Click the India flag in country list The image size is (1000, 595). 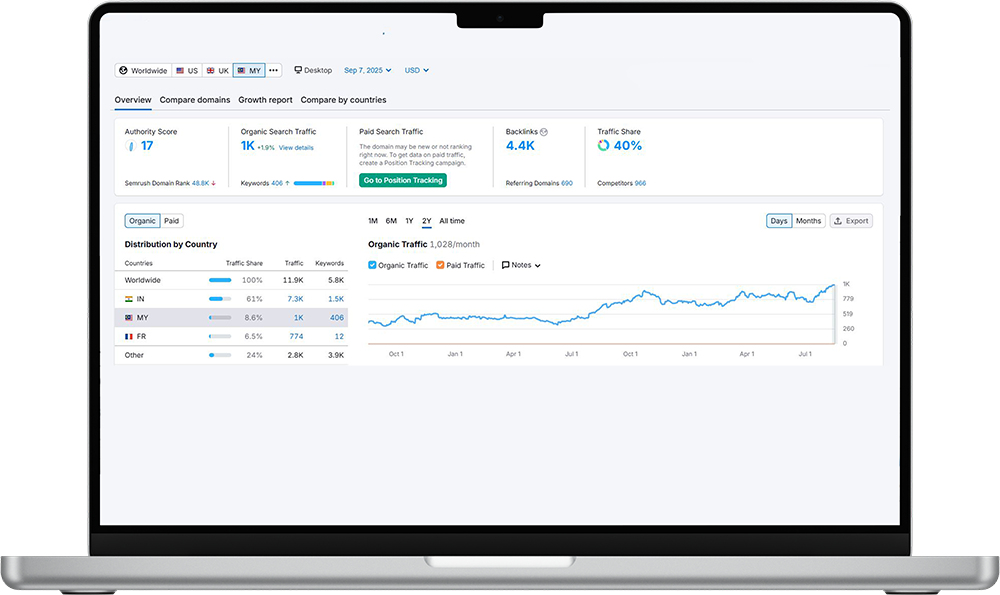tap(129, 299)
